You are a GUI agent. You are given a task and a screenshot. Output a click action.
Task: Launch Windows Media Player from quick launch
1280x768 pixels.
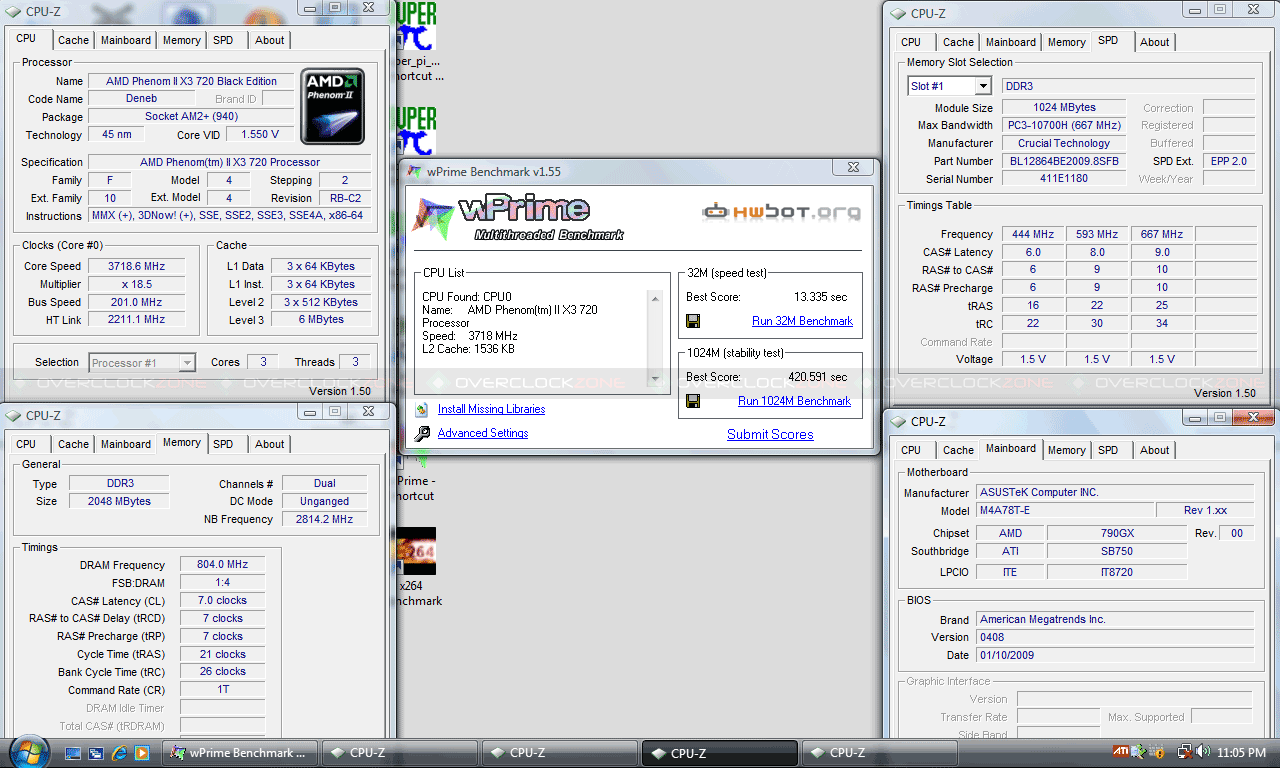pyautogui.click(x=142, y=753)
